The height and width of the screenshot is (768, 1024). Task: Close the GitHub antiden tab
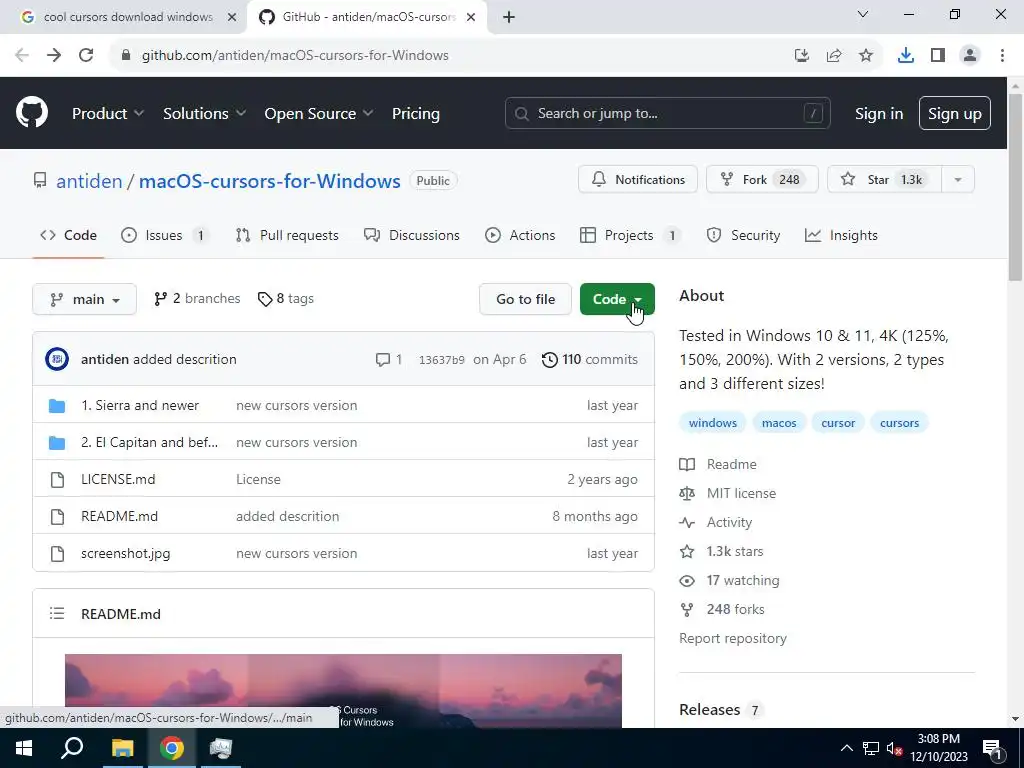471,17
